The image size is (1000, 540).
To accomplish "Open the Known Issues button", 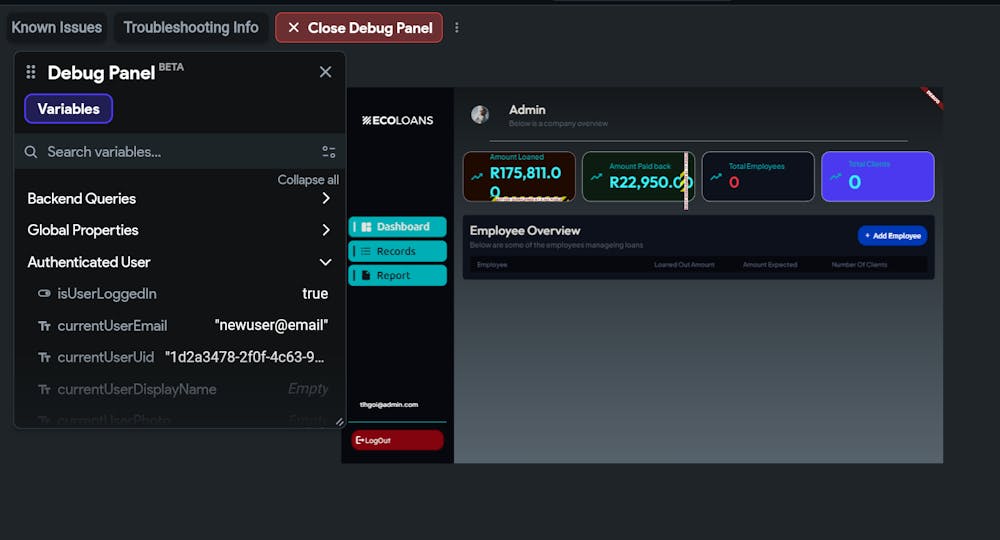I will click(56, 27).
